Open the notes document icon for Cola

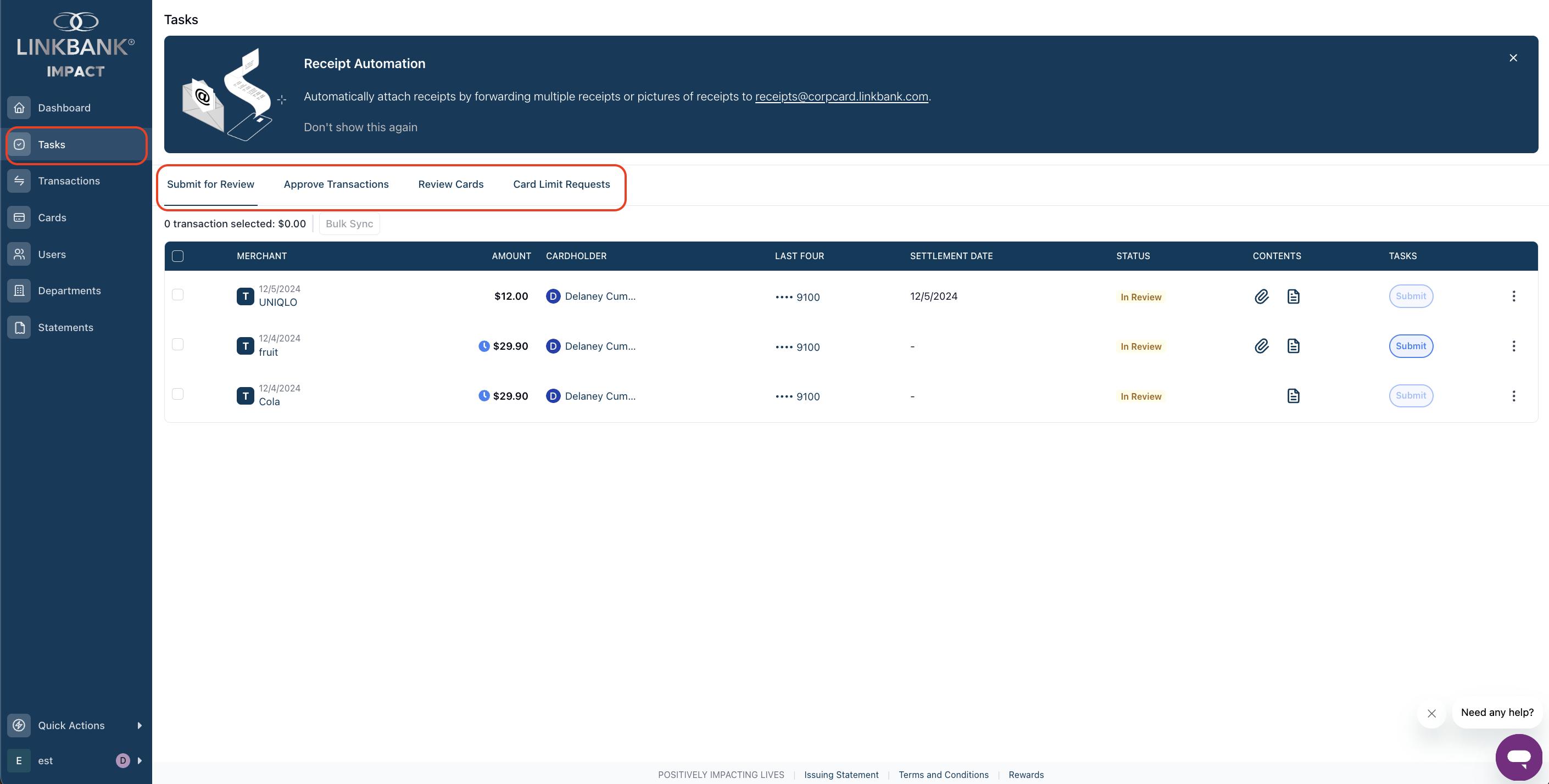[1294, 396]
